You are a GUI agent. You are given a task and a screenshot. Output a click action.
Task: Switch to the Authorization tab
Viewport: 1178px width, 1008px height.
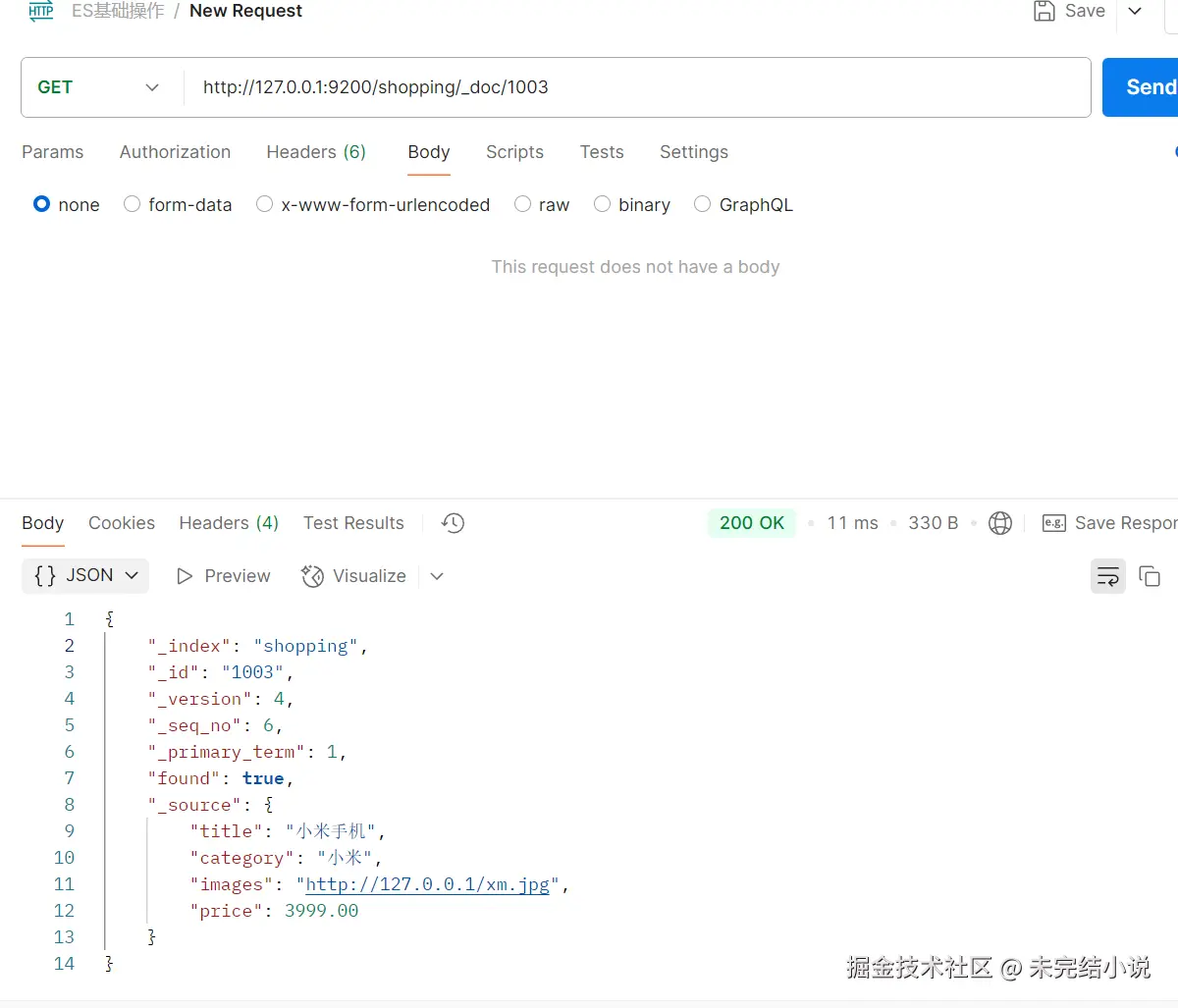tap(175, 152)
